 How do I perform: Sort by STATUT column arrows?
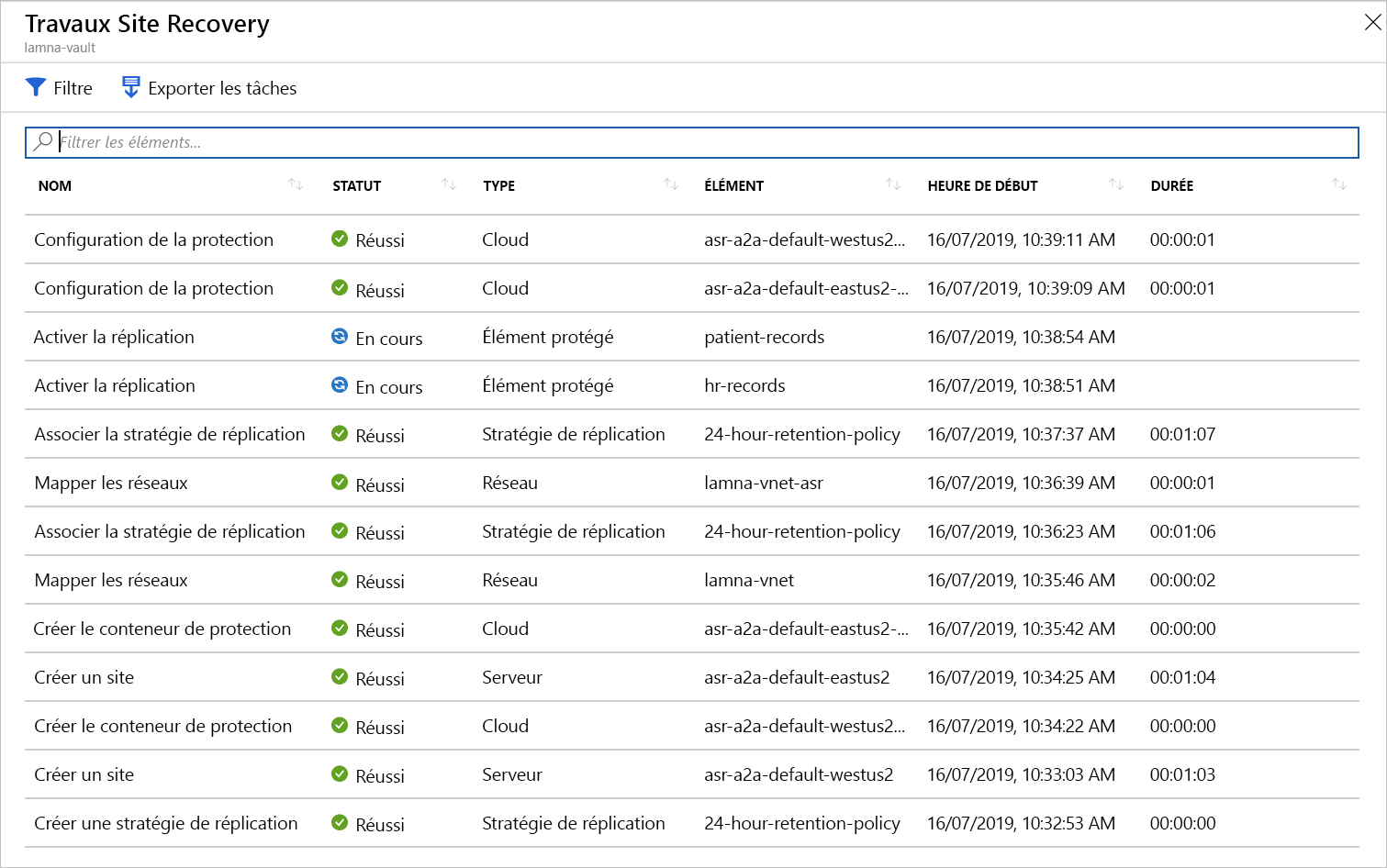point(449,184)
